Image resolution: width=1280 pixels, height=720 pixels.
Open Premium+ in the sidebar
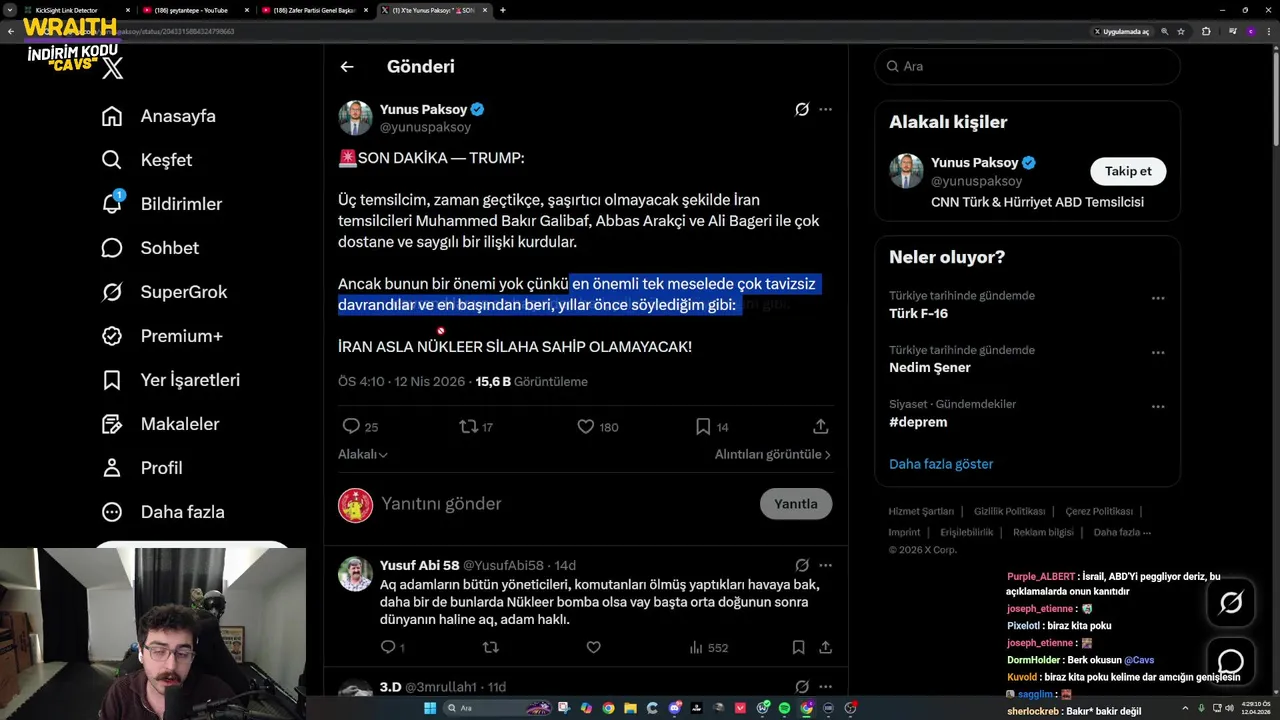pyautogui.click(x=162, y=336)
